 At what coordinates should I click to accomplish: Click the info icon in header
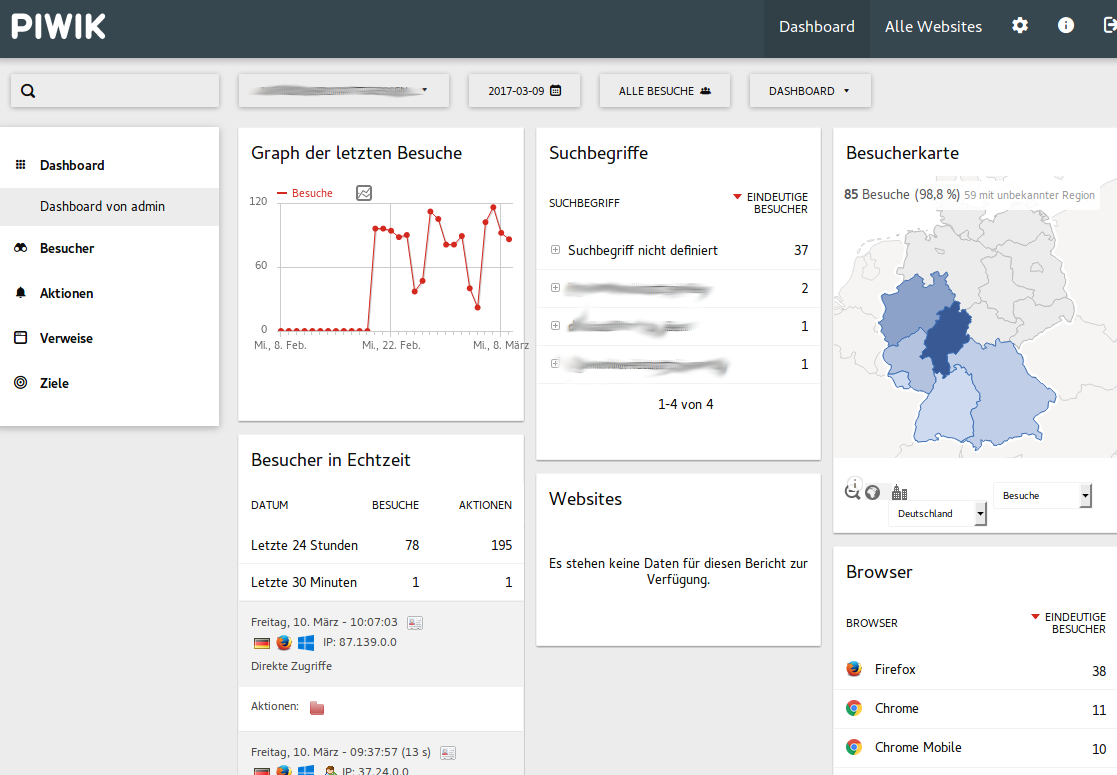(x=1066, y=26)
